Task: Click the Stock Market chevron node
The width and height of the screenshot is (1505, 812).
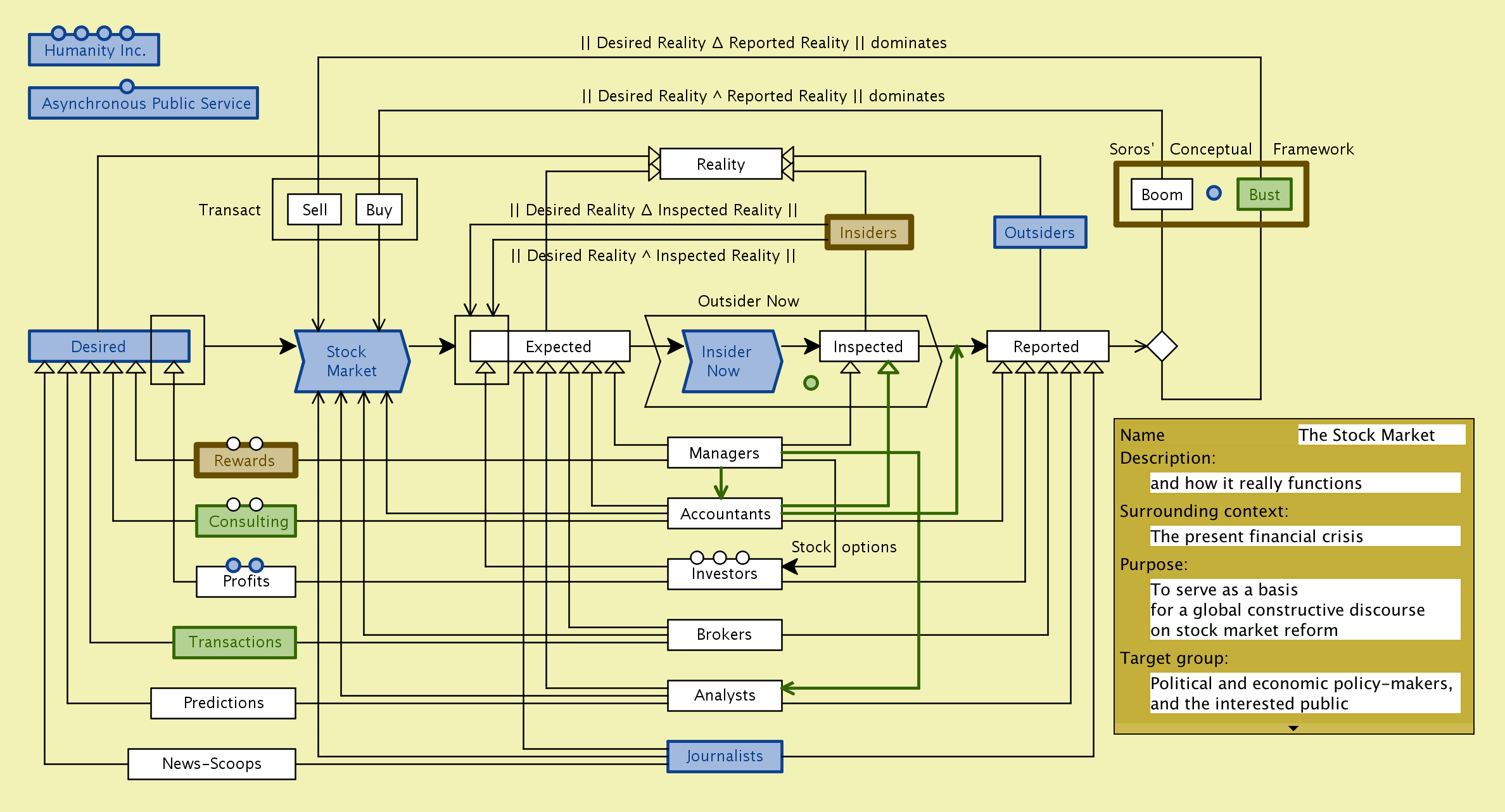Action: [352, 361]
